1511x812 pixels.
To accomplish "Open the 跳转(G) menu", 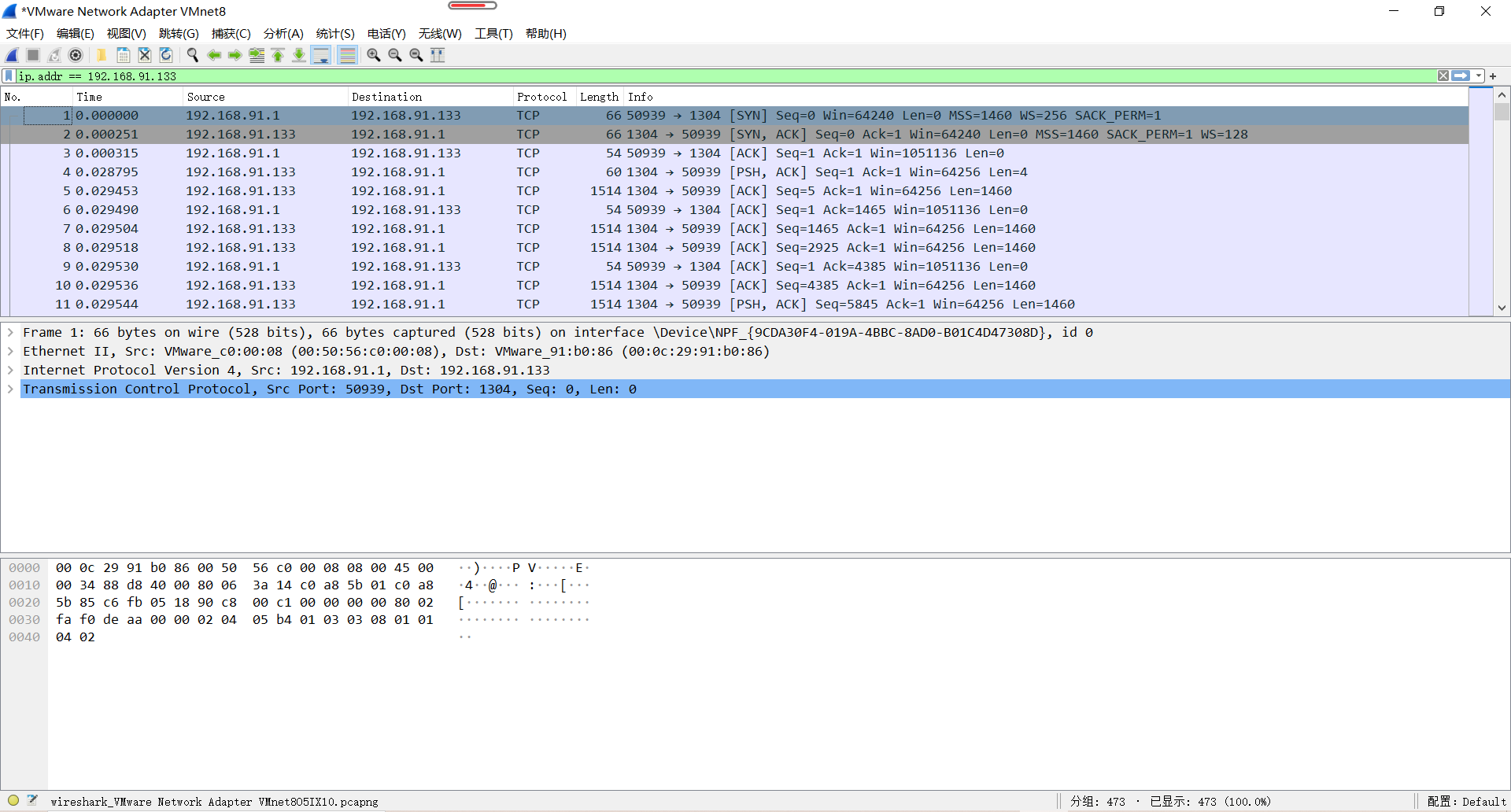I will click(179, 33).
